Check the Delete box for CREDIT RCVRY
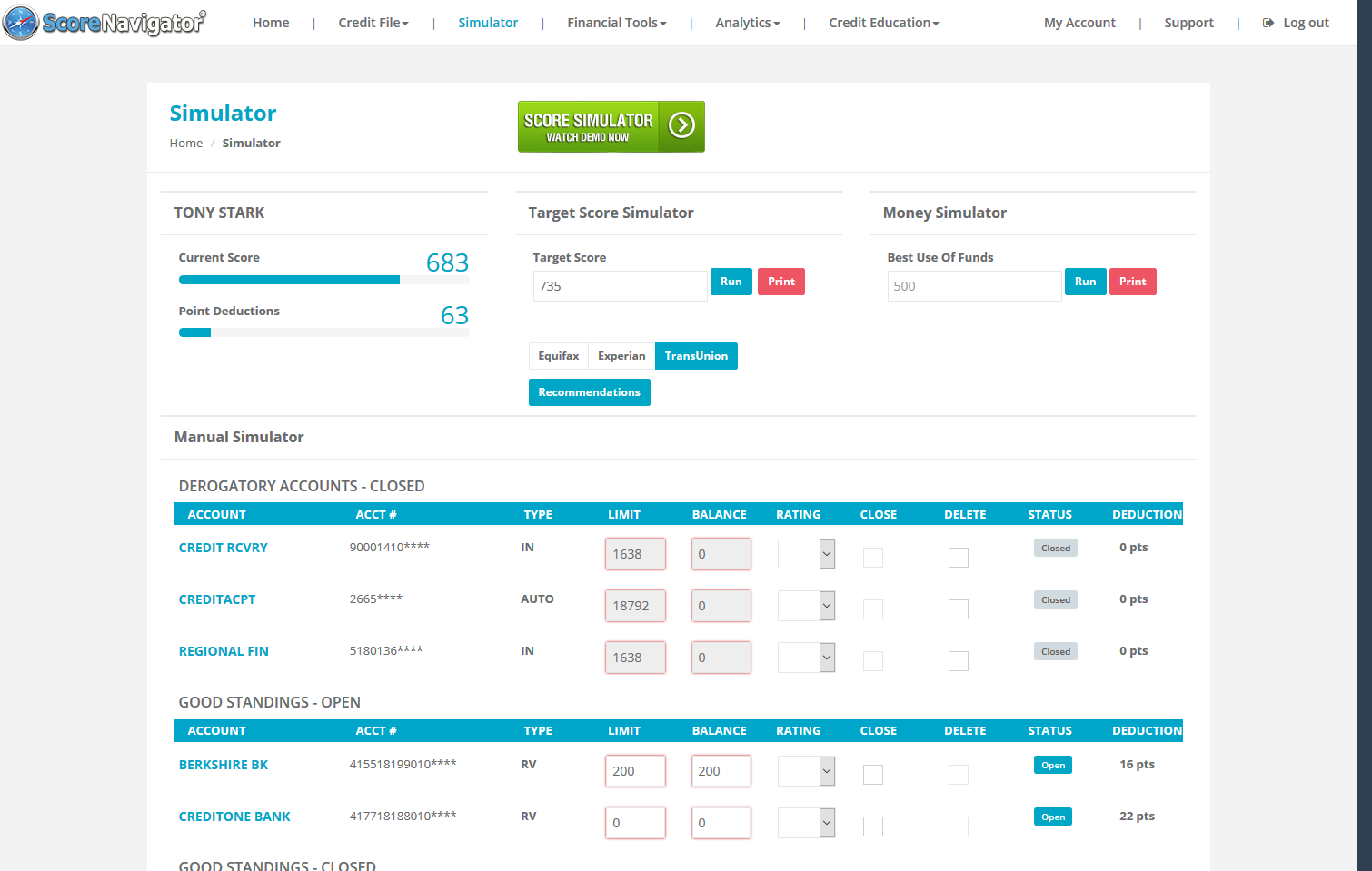This screenshot has height=871, width=1372. (959, 558)
